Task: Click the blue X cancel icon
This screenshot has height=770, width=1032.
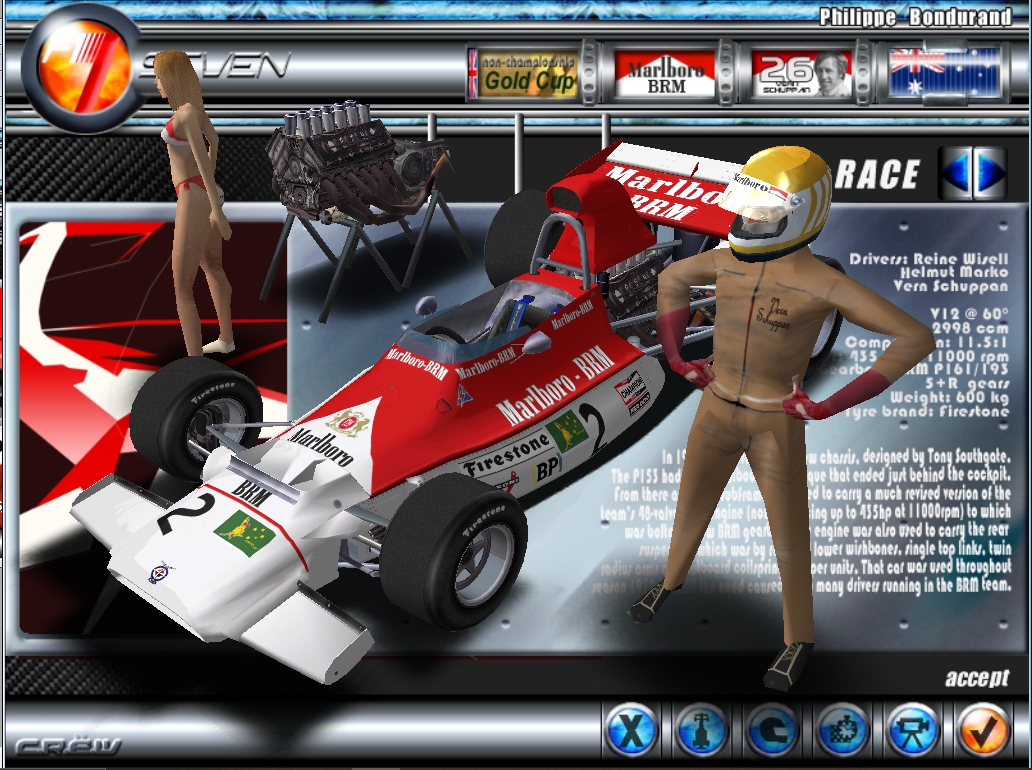Action: coord(631,729)
